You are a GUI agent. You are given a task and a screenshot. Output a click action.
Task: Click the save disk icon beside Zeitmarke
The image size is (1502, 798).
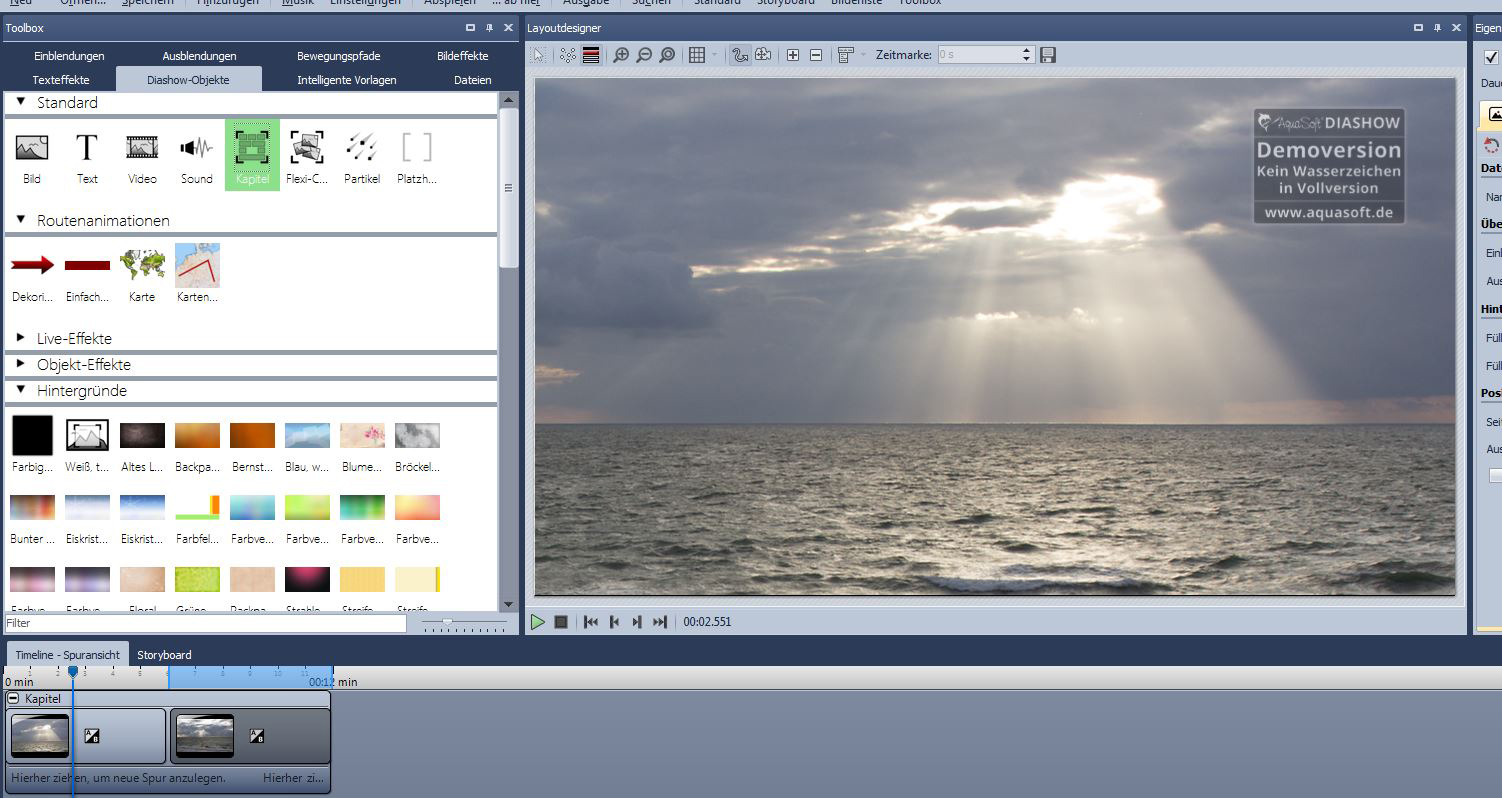pyautogui.click(x=1048, y=55)
